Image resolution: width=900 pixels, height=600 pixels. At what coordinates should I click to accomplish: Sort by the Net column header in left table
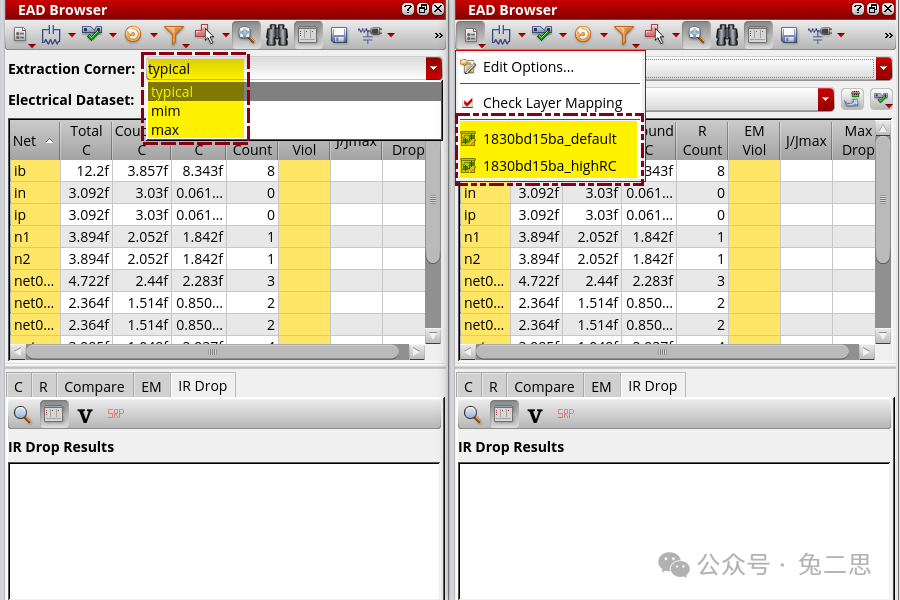click(32, 141)
